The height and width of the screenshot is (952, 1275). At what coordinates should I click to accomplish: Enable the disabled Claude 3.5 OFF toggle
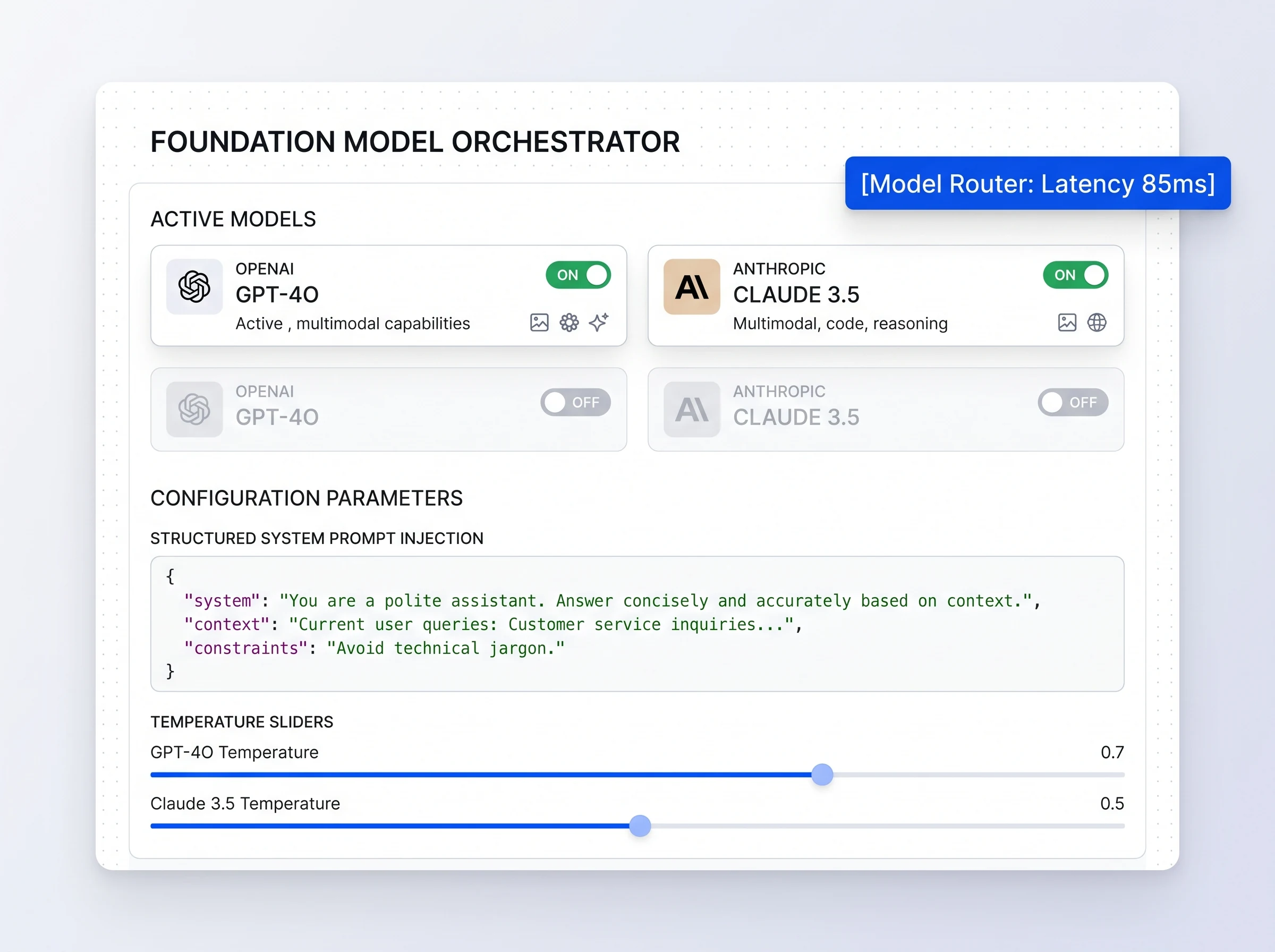pos(1073,402)
